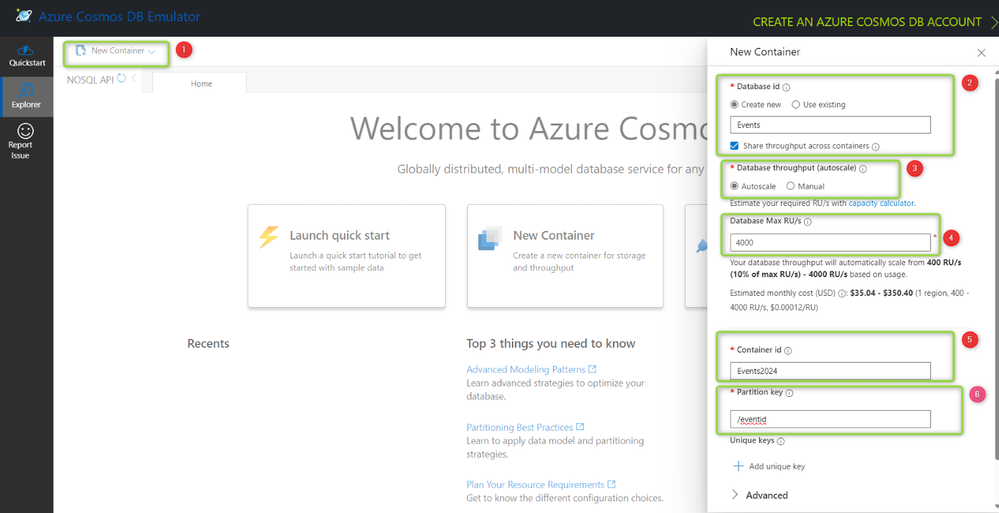999x513 pixels.
Task: Open the Explorer sidebar item
Action: click(27, 97)
